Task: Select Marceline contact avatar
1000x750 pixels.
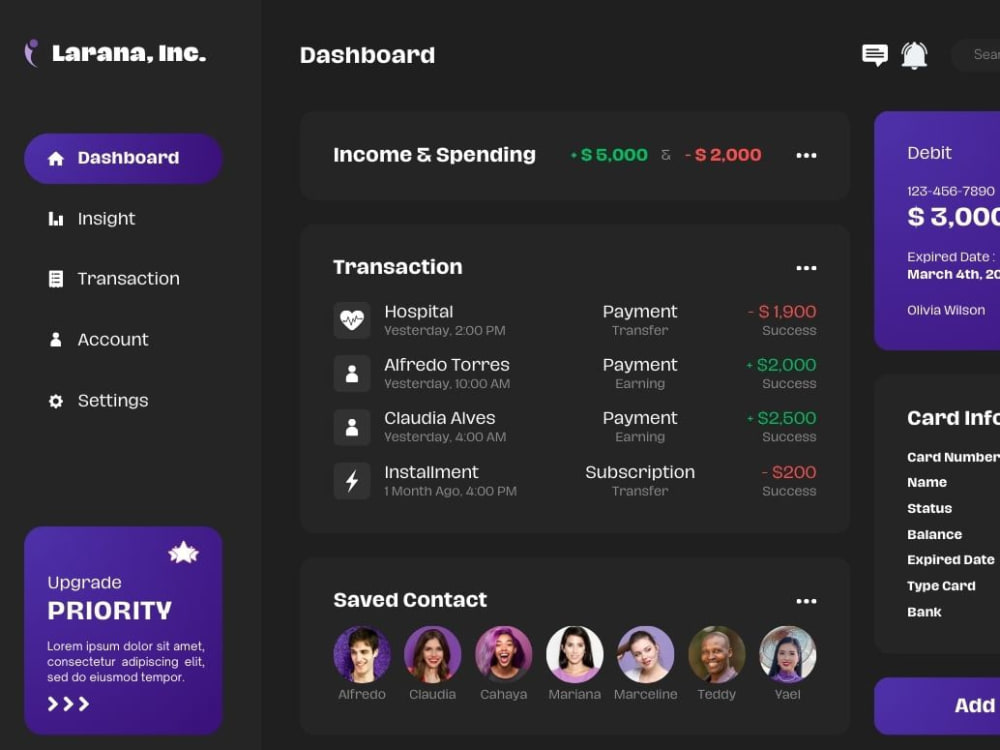Action: tap(645, 654)
